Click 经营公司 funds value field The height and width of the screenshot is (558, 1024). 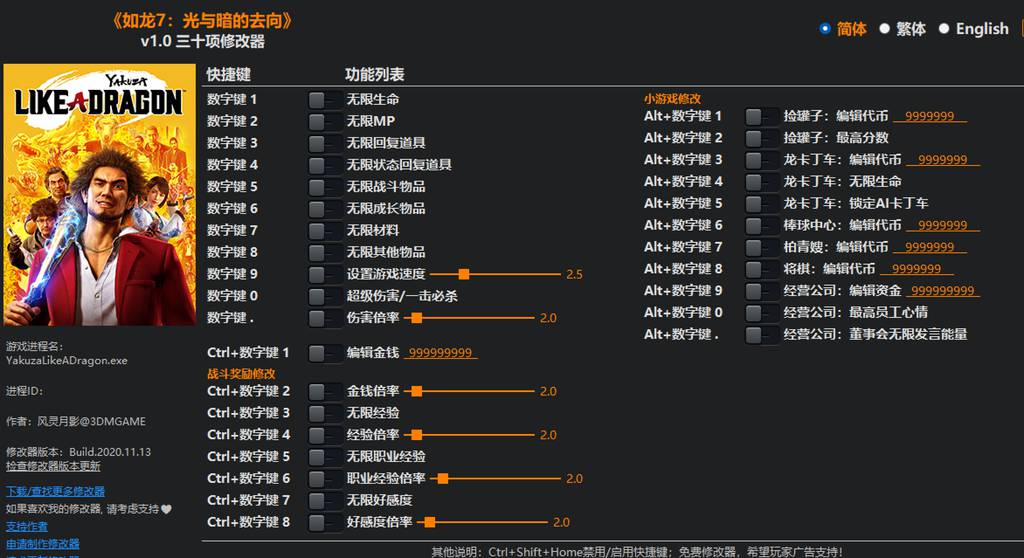[942, 291]
